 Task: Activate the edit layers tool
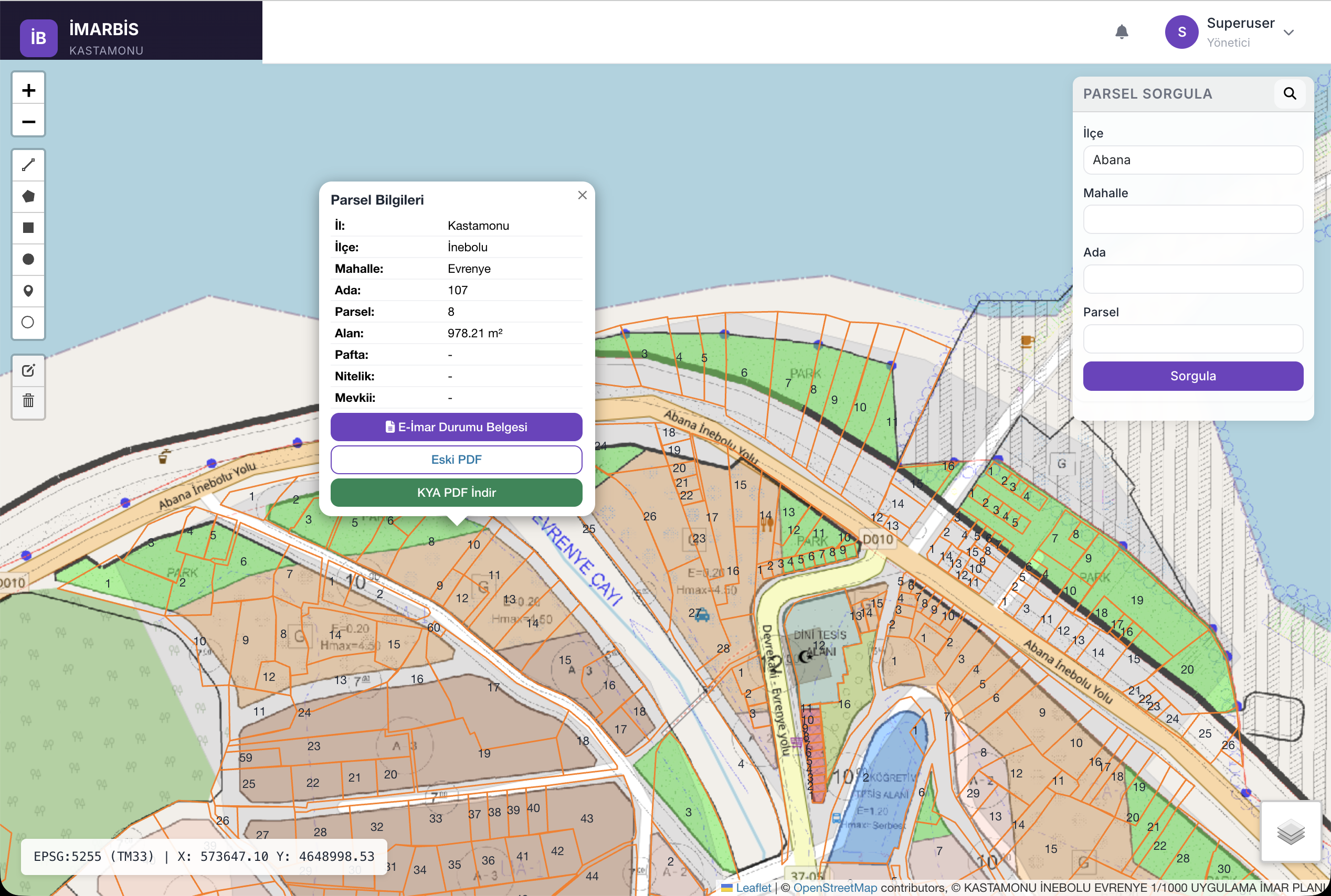click(x=28, y=370)
